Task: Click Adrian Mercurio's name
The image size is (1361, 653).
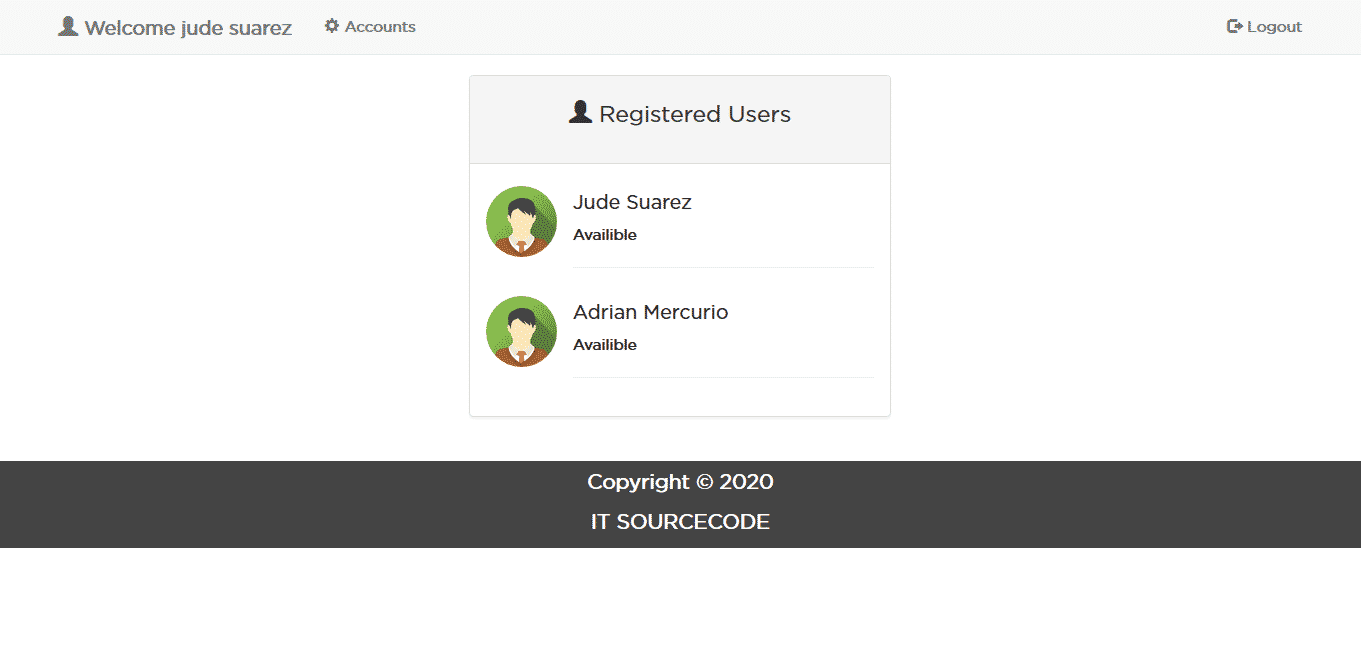Action: [650, 312]
